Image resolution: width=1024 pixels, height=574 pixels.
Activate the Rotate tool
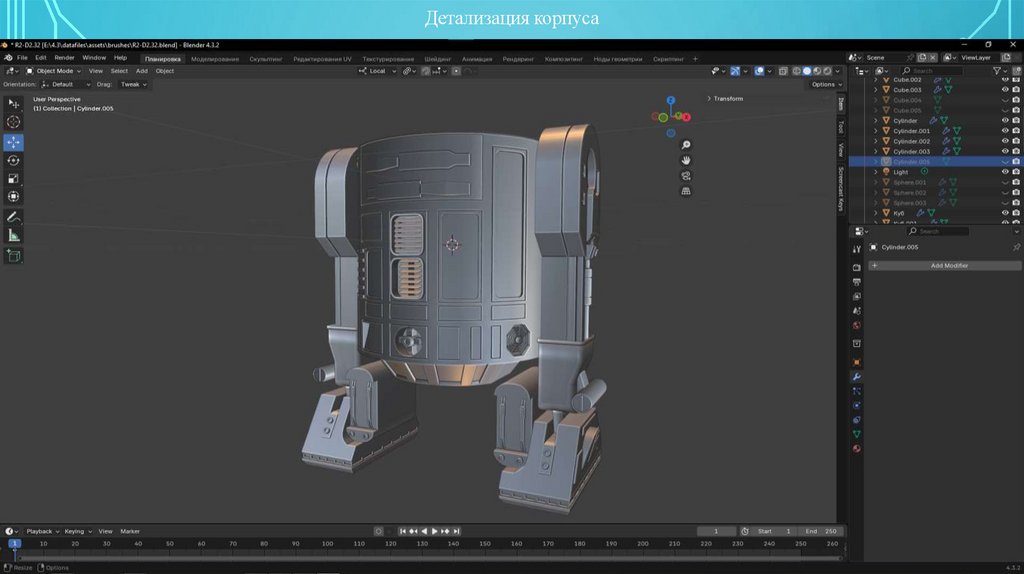pos(14,160)
